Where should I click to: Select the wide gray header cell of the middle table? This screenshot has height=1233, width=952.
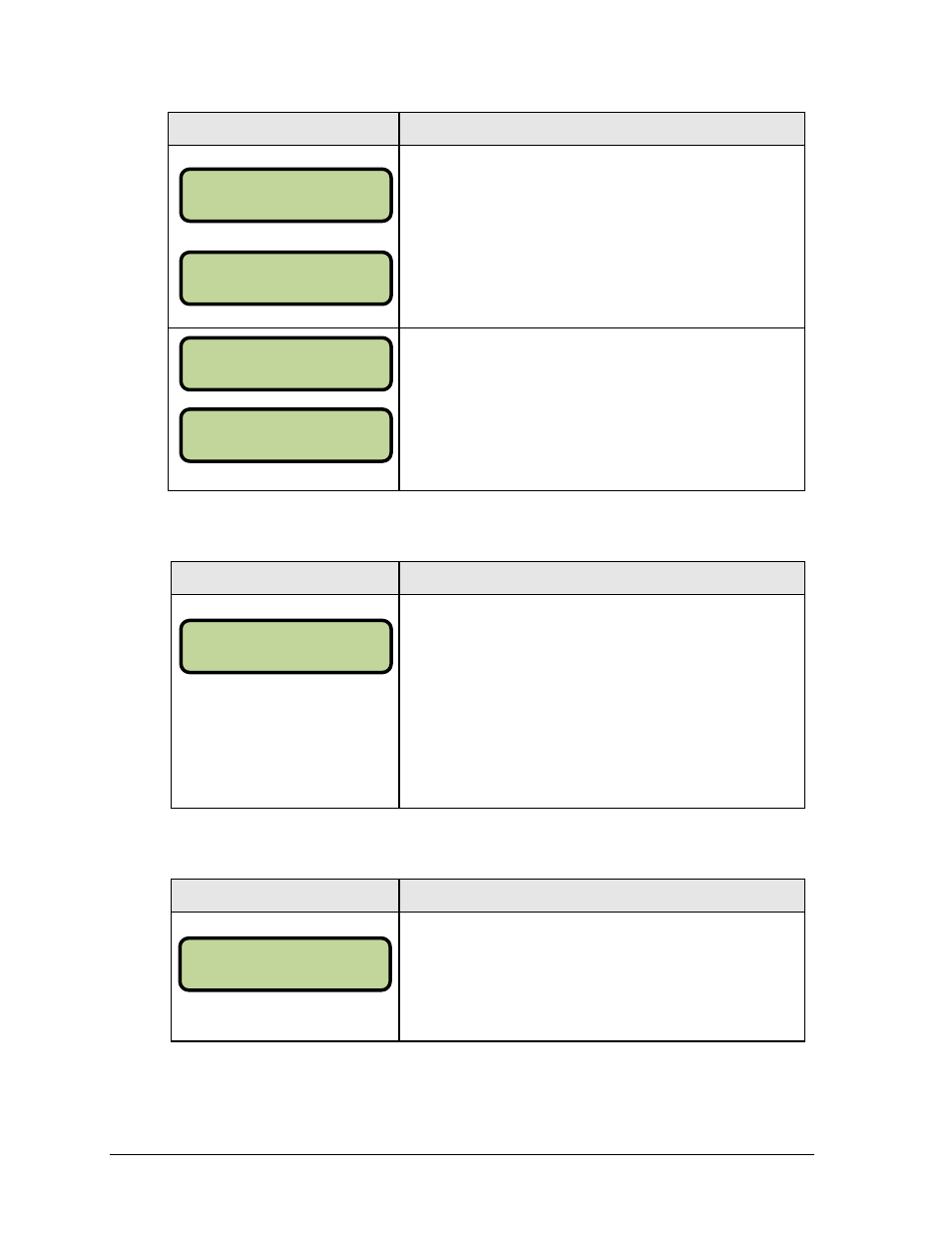tap(602, 578)
